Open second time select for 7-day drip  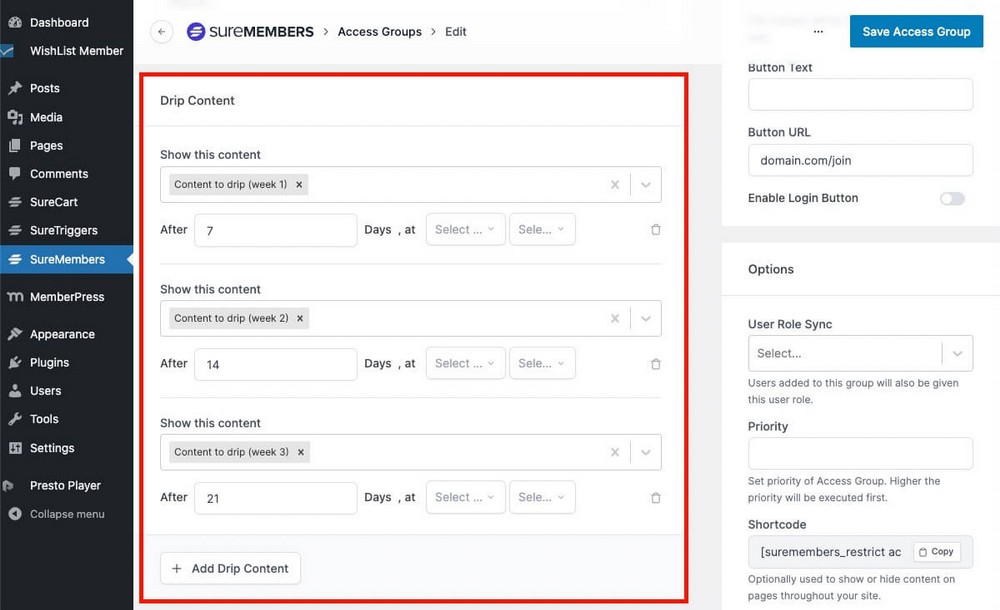pos(542,229)
